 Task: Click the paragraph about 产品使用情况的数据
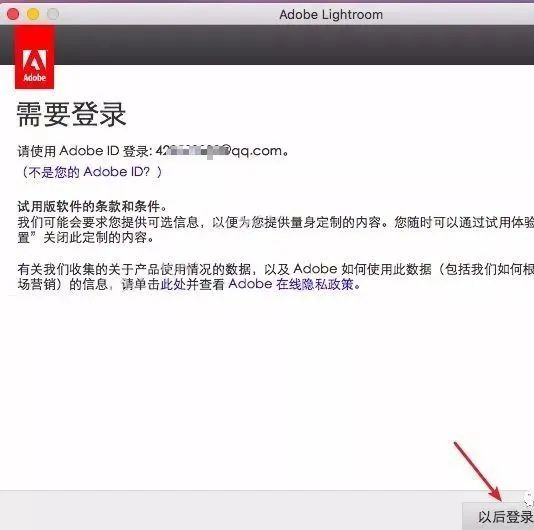click(276, 277)
